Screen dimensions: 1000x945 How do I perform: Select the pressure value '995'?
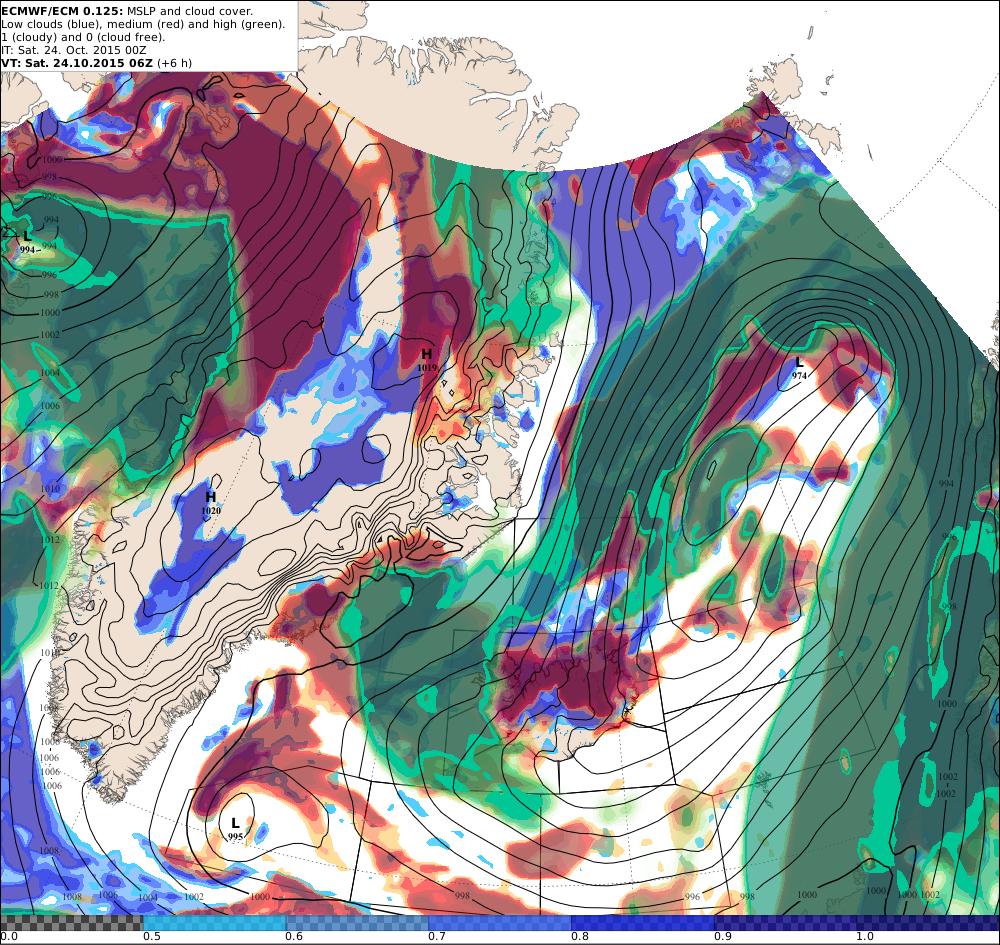pyautogui.click(x=235, y=837)
